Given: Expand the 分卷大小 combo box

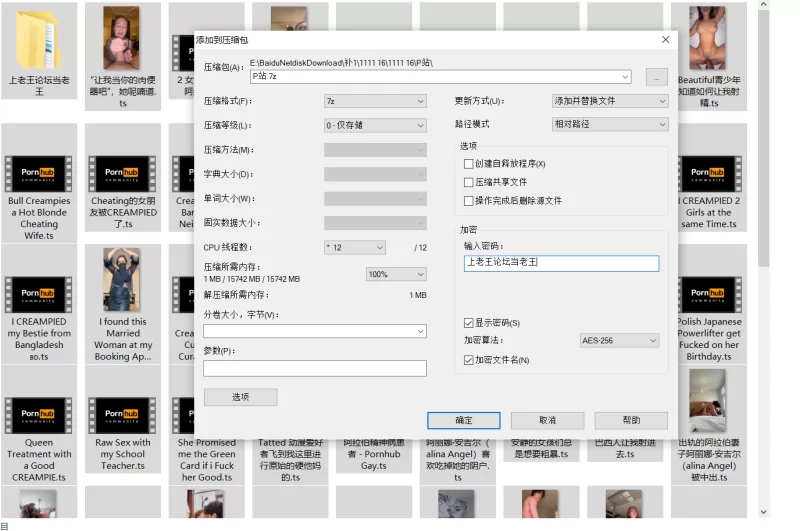Looking at the screenshot, I should pos(315,331).
